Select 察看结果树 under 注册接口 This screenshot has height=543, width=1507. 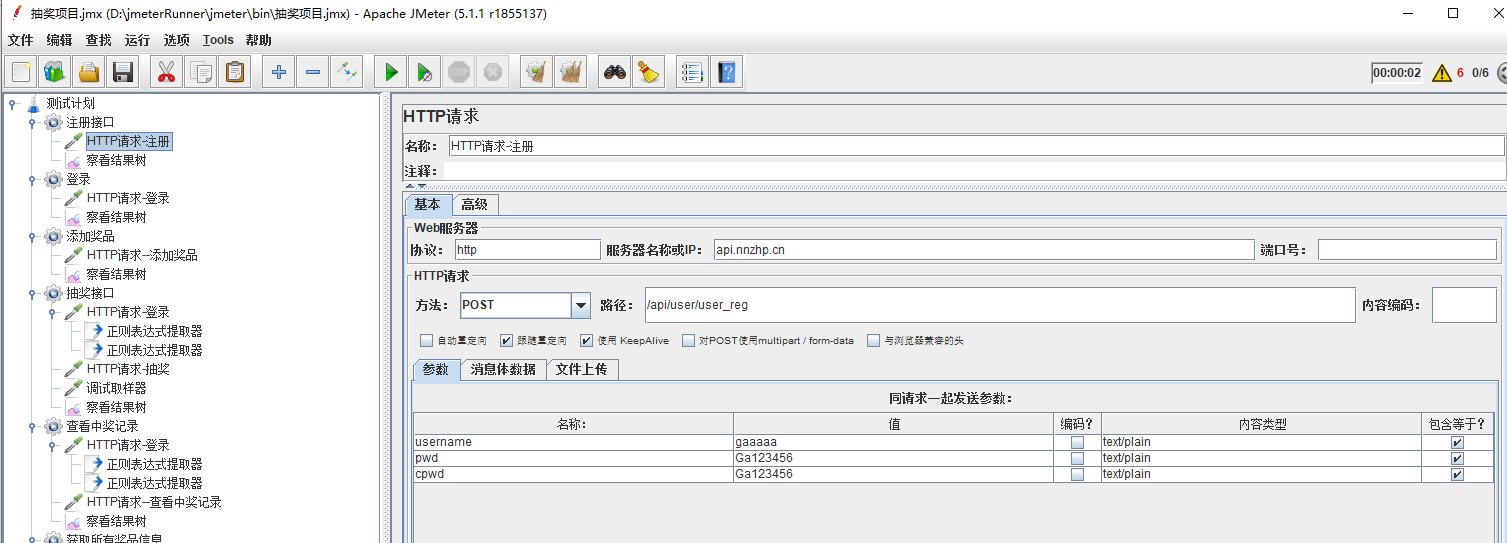[x=116, y=160]
